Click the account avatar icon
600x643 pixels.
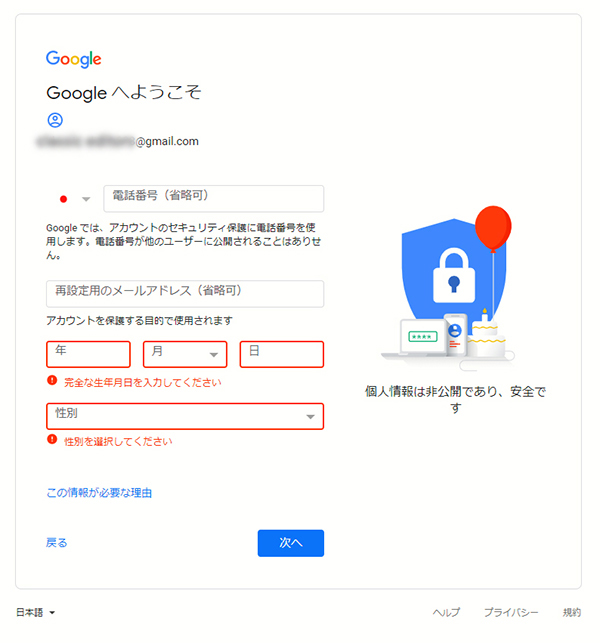[55, 120]
